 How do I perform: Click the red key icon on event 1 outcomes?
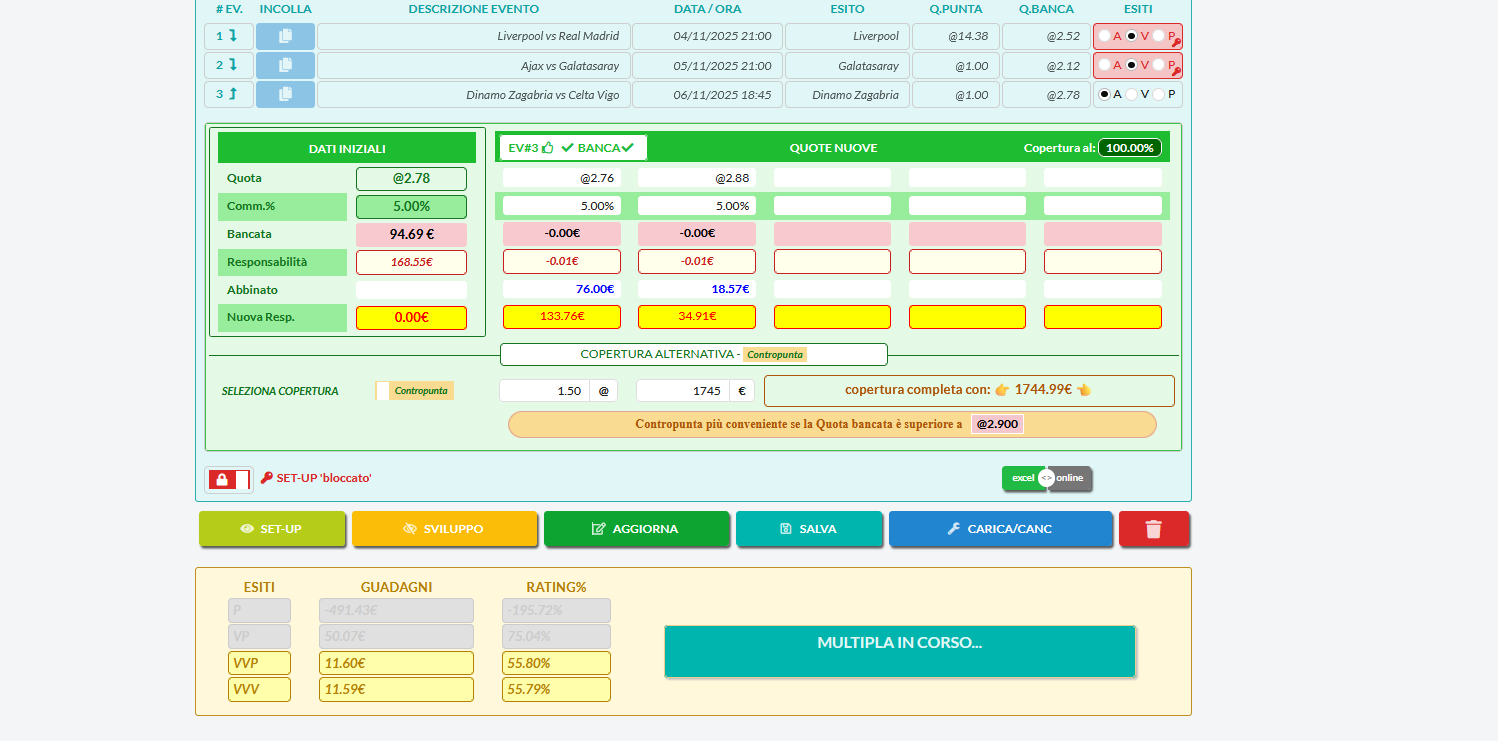pos(1176,43)
